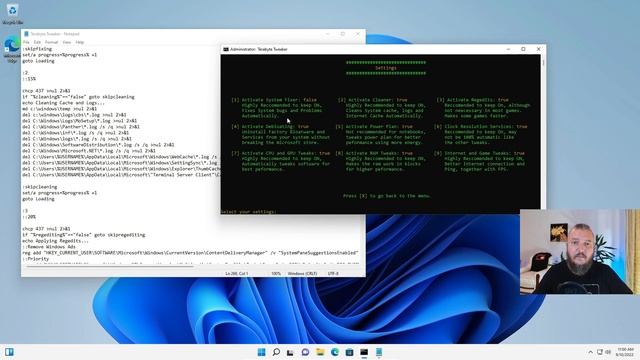
Task: Click the Notepad horizontal scrollbar
Action: click(x=110, y=266)
